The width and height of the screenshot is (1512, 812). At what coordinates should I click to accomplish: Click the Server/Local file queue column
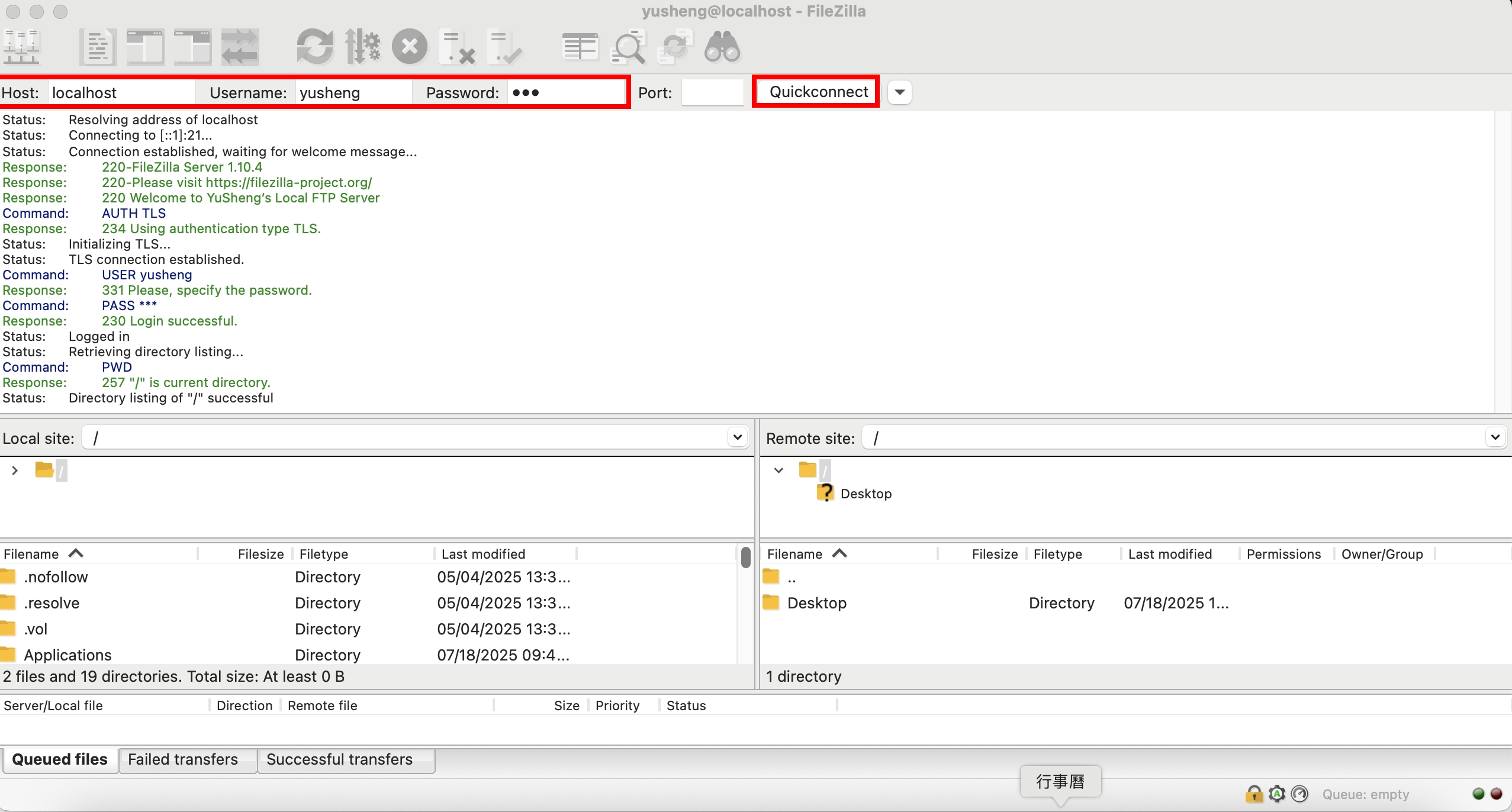click(x=104, y=705)
